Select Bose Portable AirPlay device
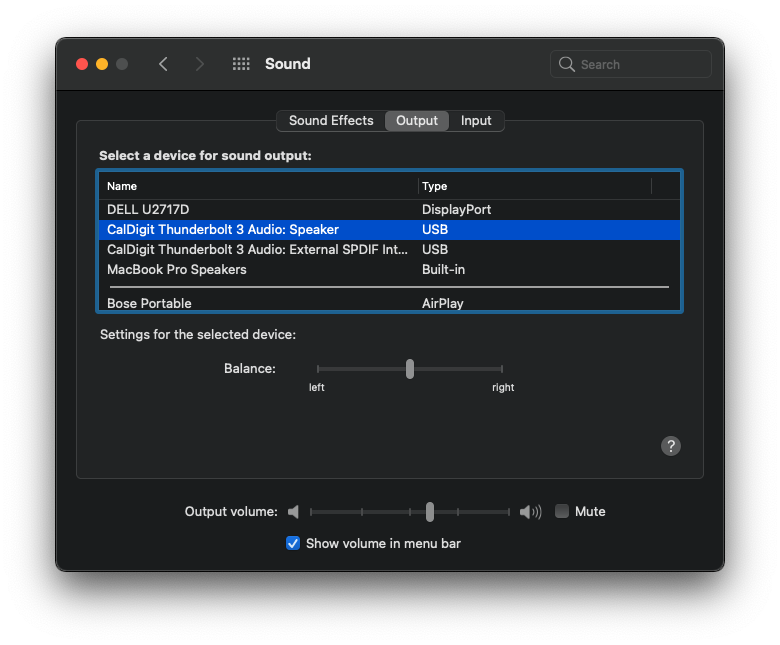This screenshot has width=780, height=645. (x=149, y=303)
